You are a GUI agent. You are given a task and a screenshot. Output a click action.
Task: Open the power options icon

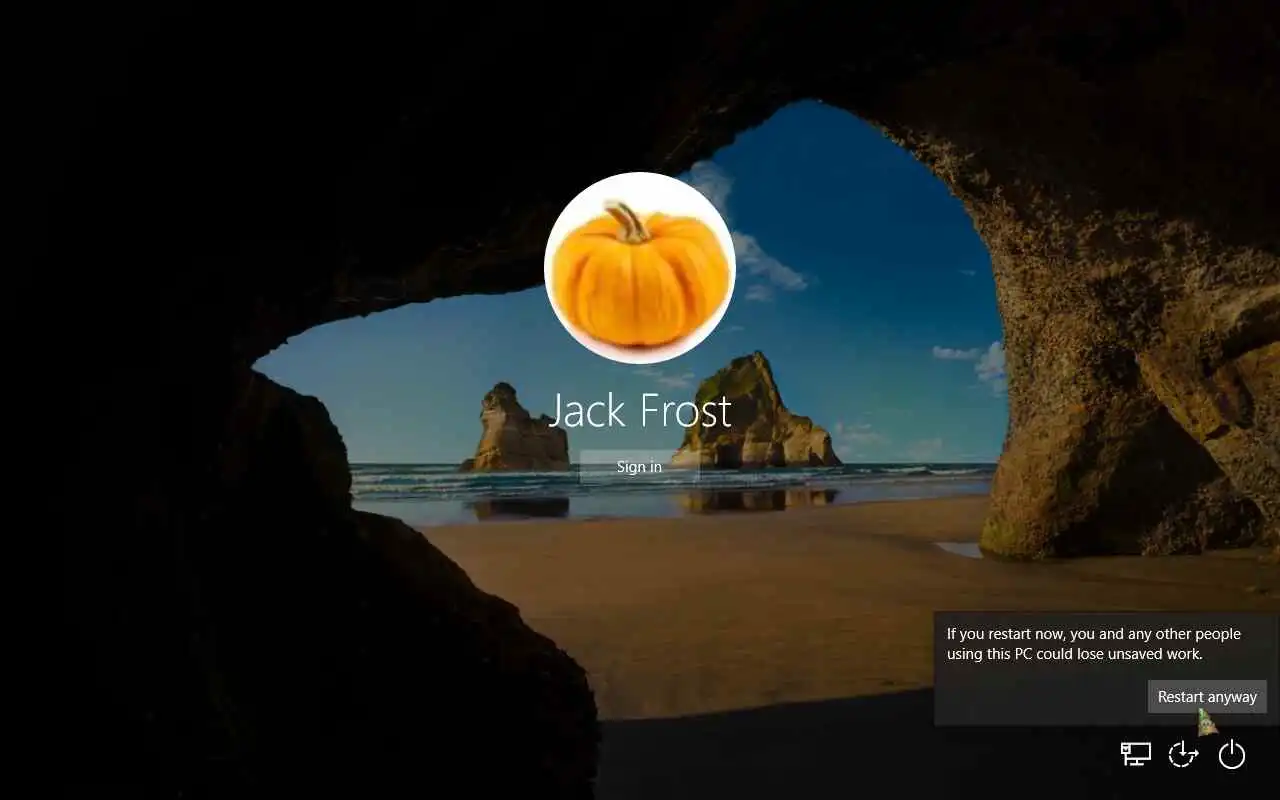coord(1232,754)
